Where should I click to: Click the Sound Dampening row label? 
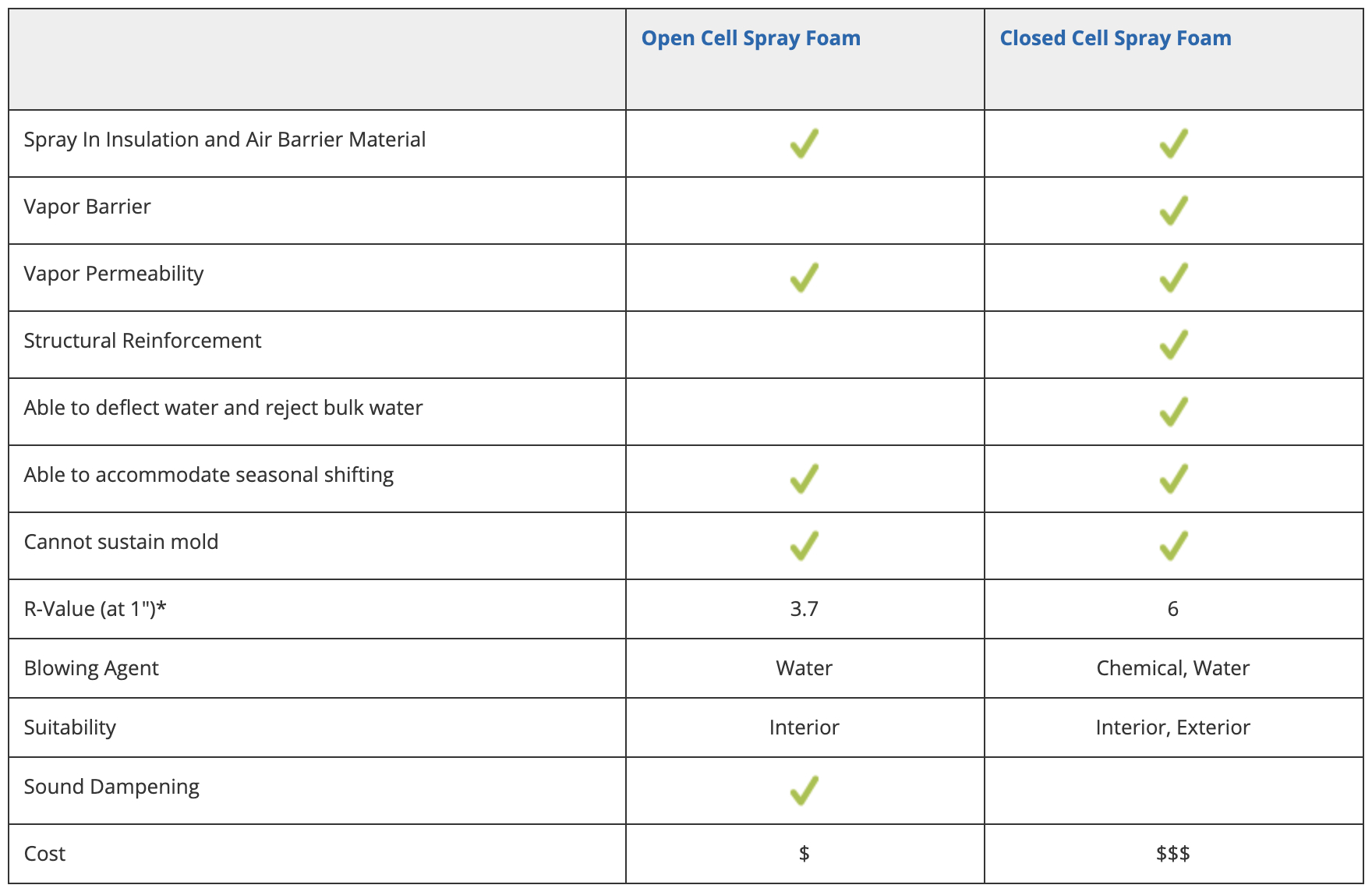(111, 787)
